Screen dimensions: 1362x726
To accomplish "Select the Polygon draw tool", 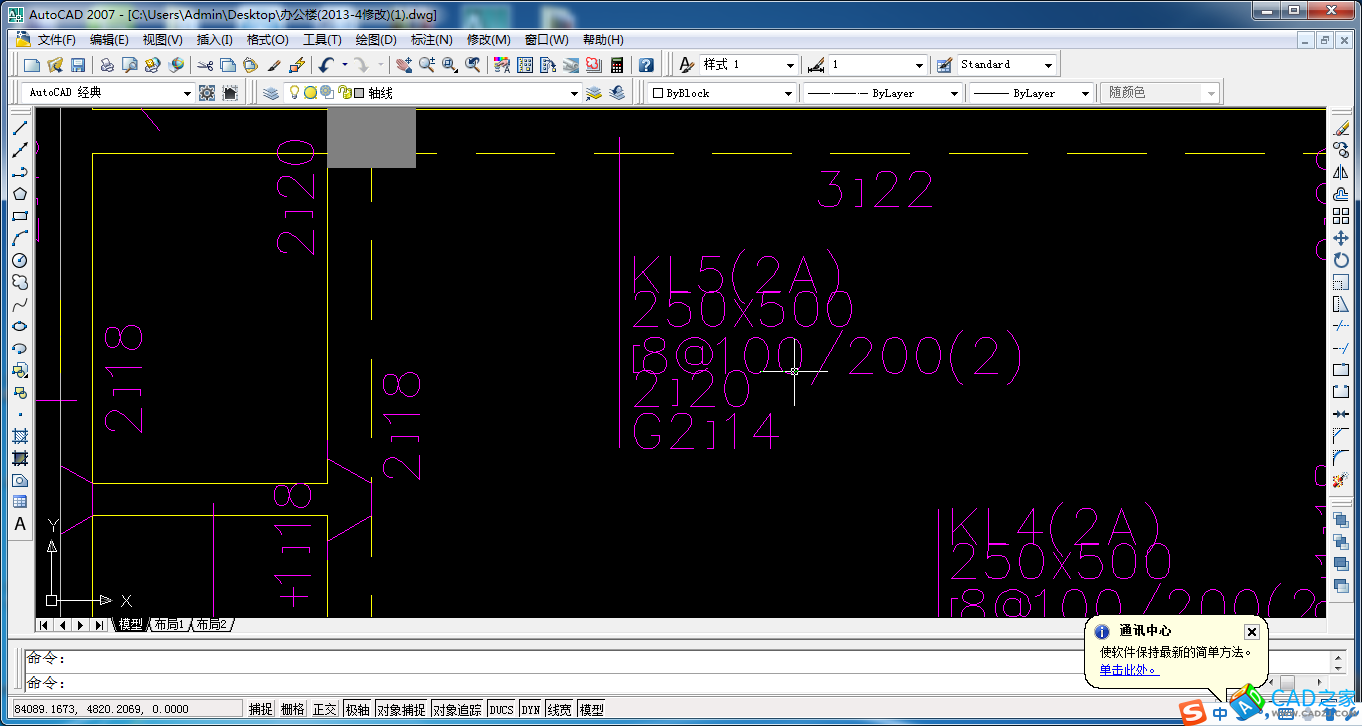I will [20, 194].
